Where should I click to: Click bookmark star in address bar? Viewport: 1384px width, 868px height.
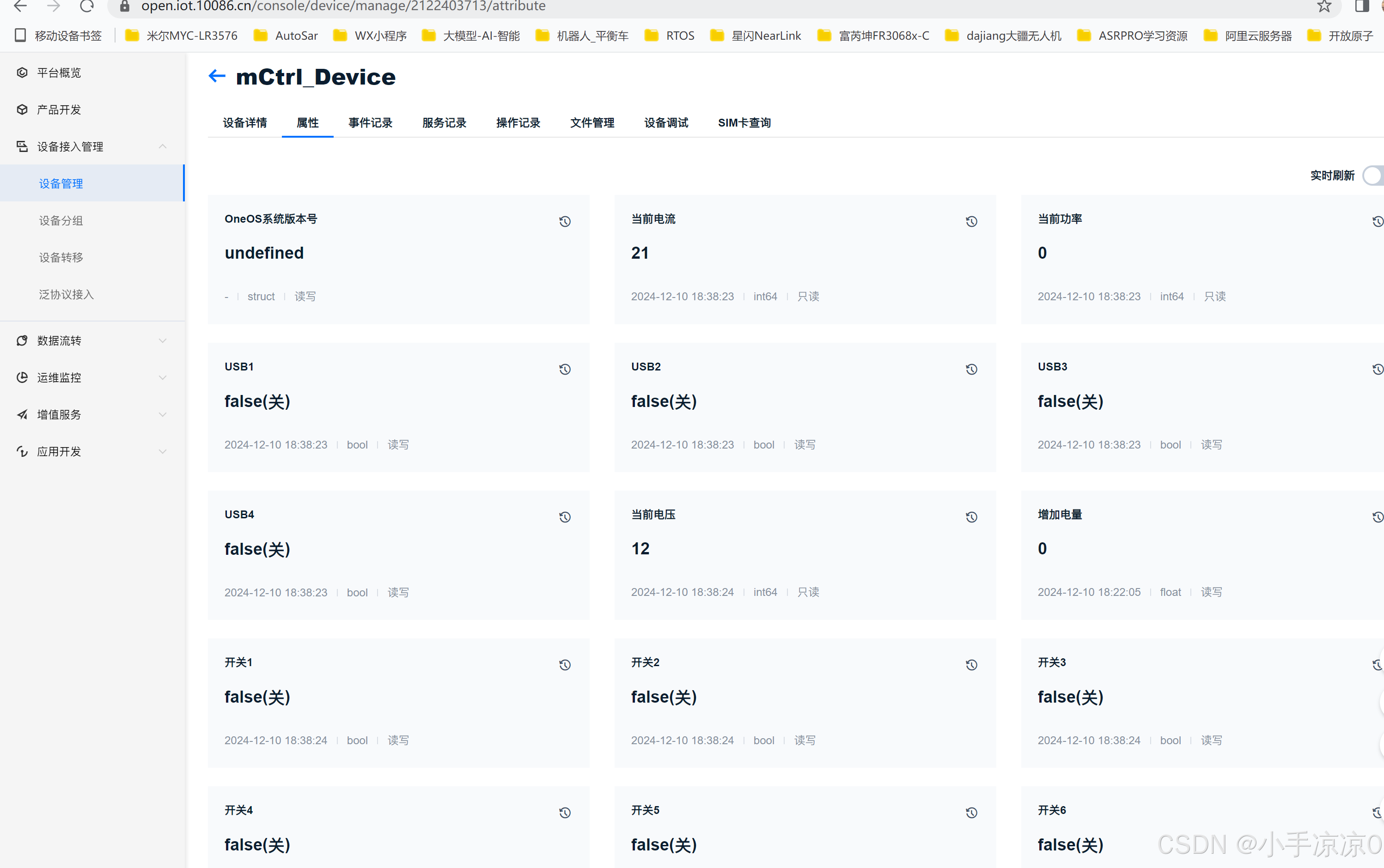(1324, 6)
